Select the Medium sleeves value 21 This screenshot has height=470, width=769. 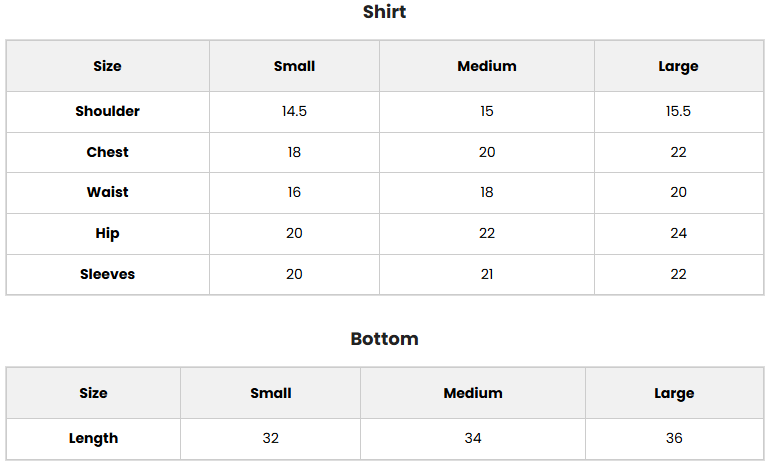pos(487,274)
